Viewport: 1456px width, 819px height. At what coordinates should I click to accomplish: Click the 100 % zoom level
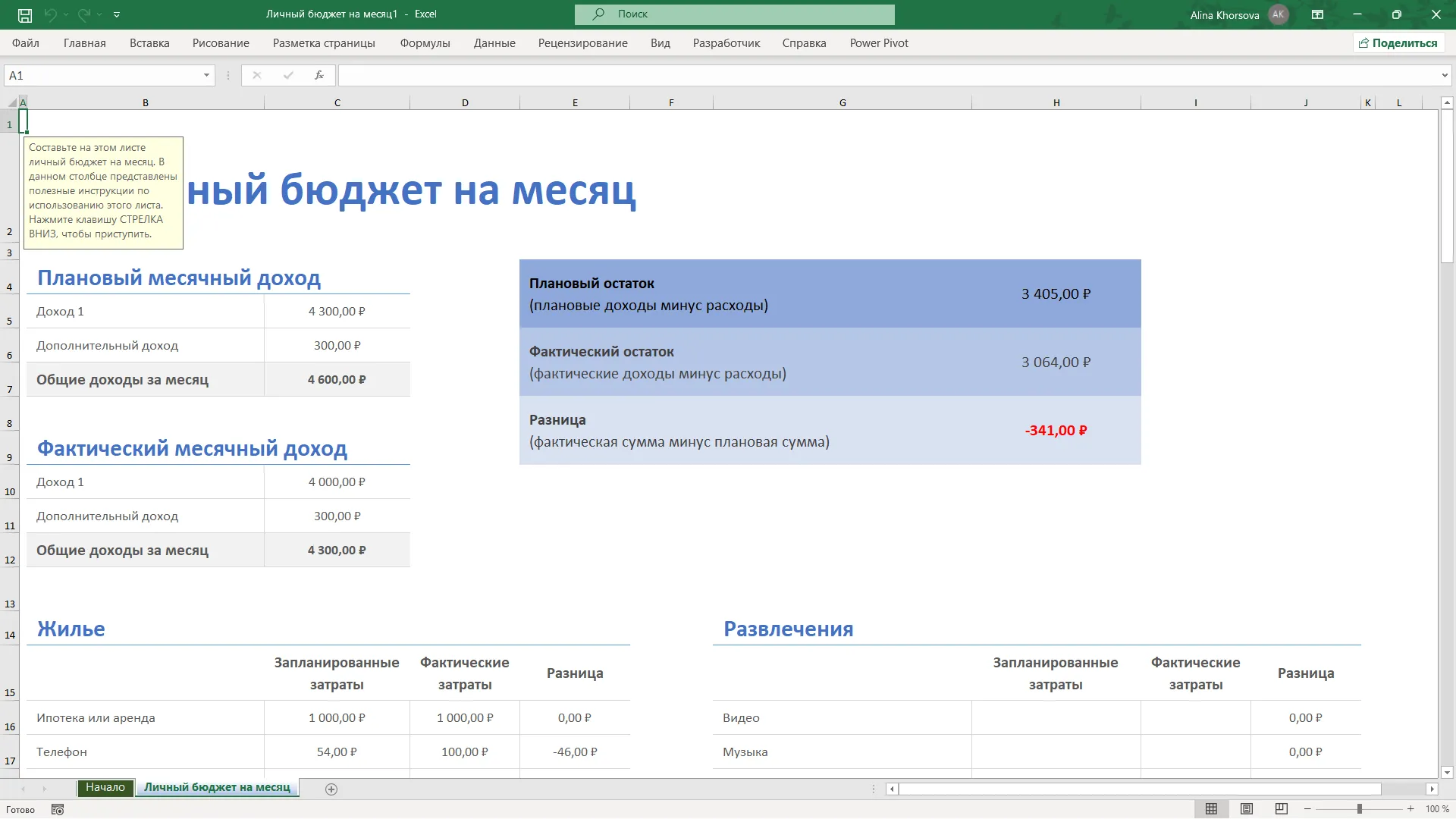click(x=1437, y=809)
